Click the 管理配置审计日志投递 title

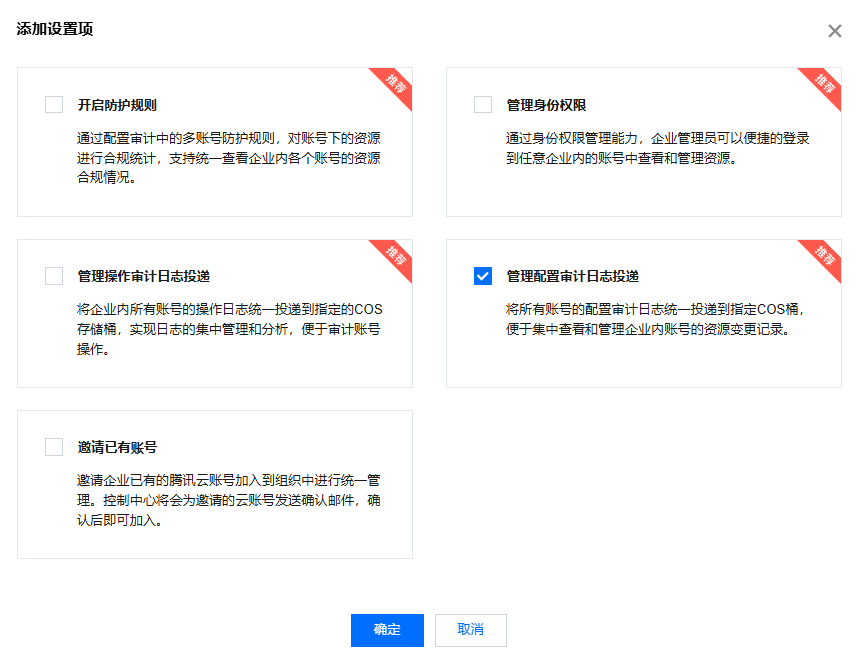573,277
